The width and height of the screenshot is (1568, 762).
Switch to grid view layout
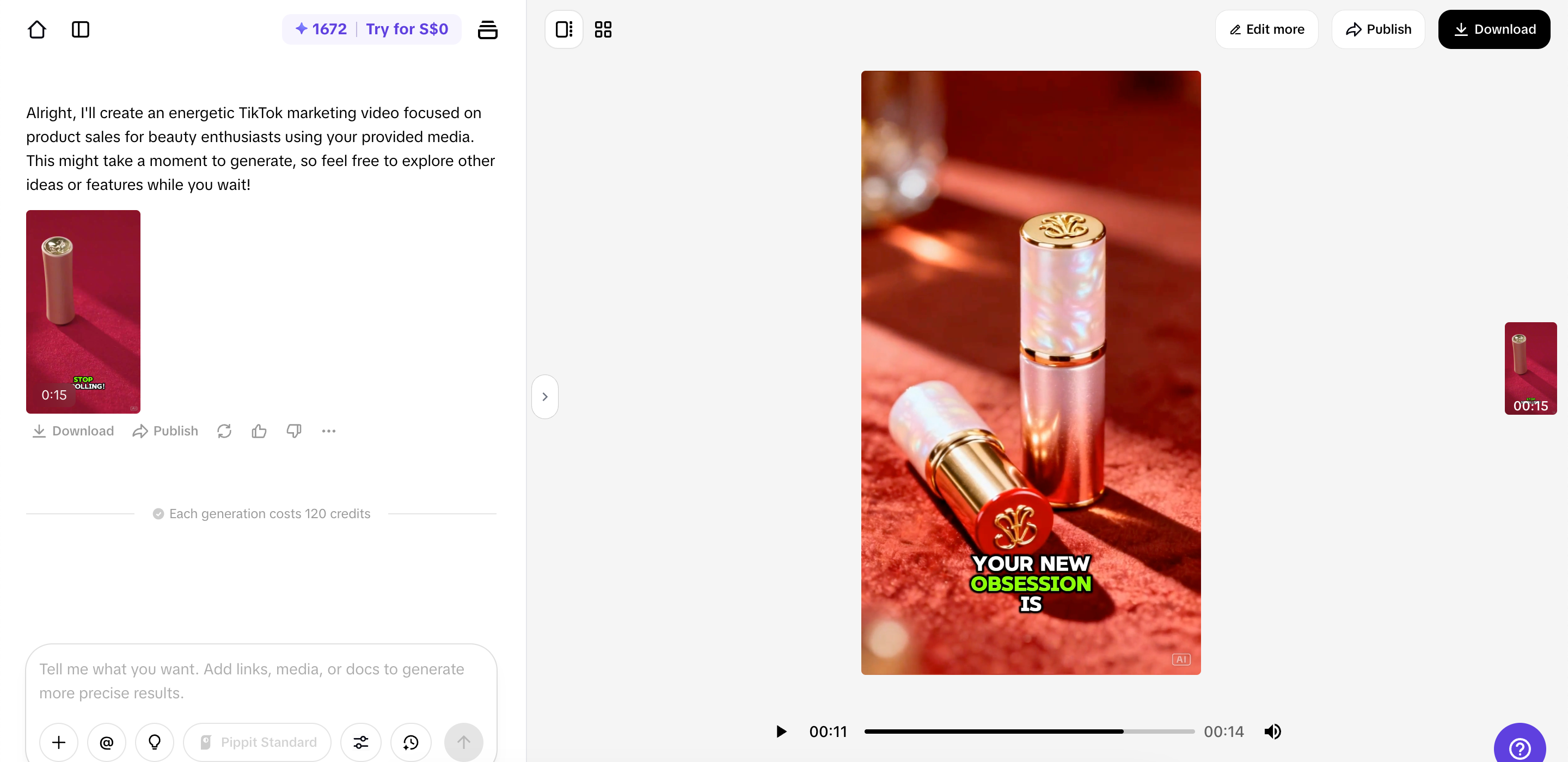coord(603,29)
